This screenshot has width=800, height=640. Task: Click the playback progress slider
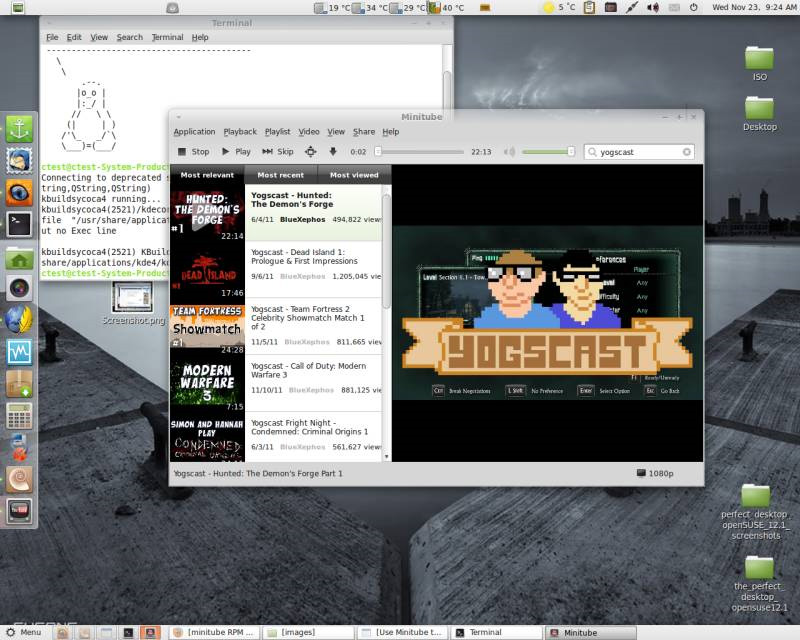(420, 153)
